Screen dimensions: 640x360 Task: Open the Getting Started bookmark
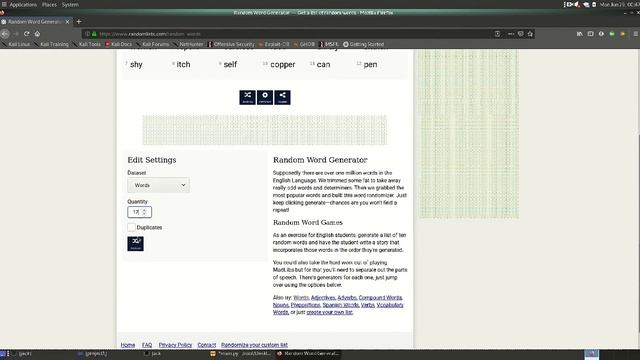point(363,44)
